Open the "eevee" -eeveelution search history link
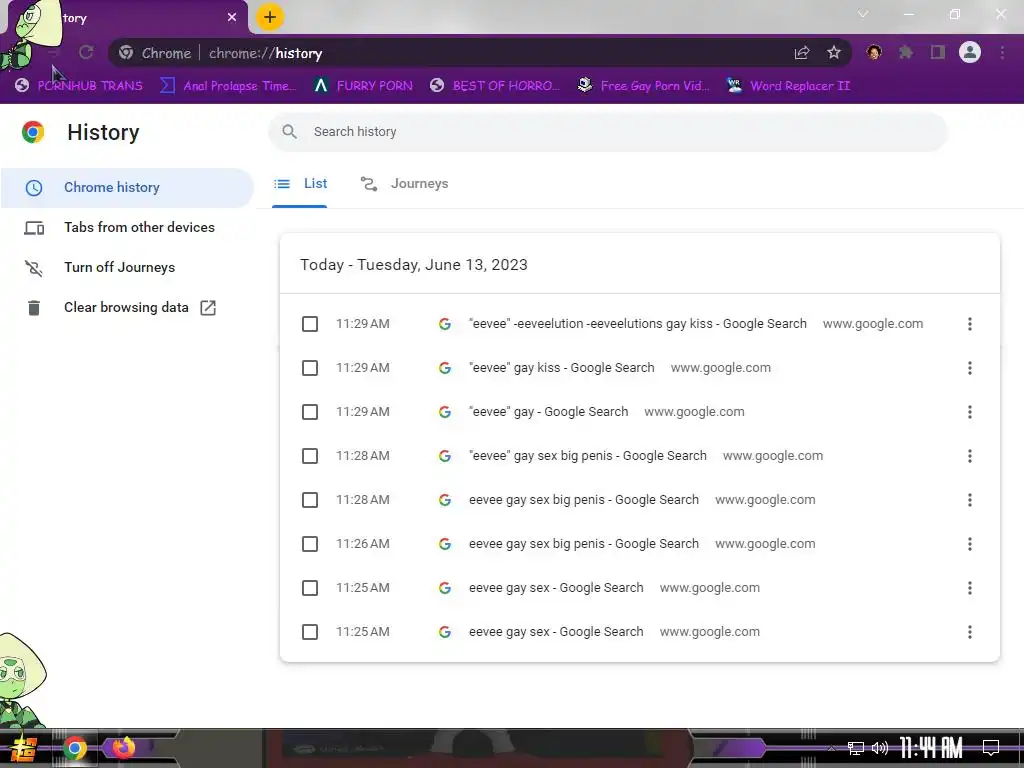Viewport: 1024px width, 768px height. pyautogui.click(x=637, y=324)
